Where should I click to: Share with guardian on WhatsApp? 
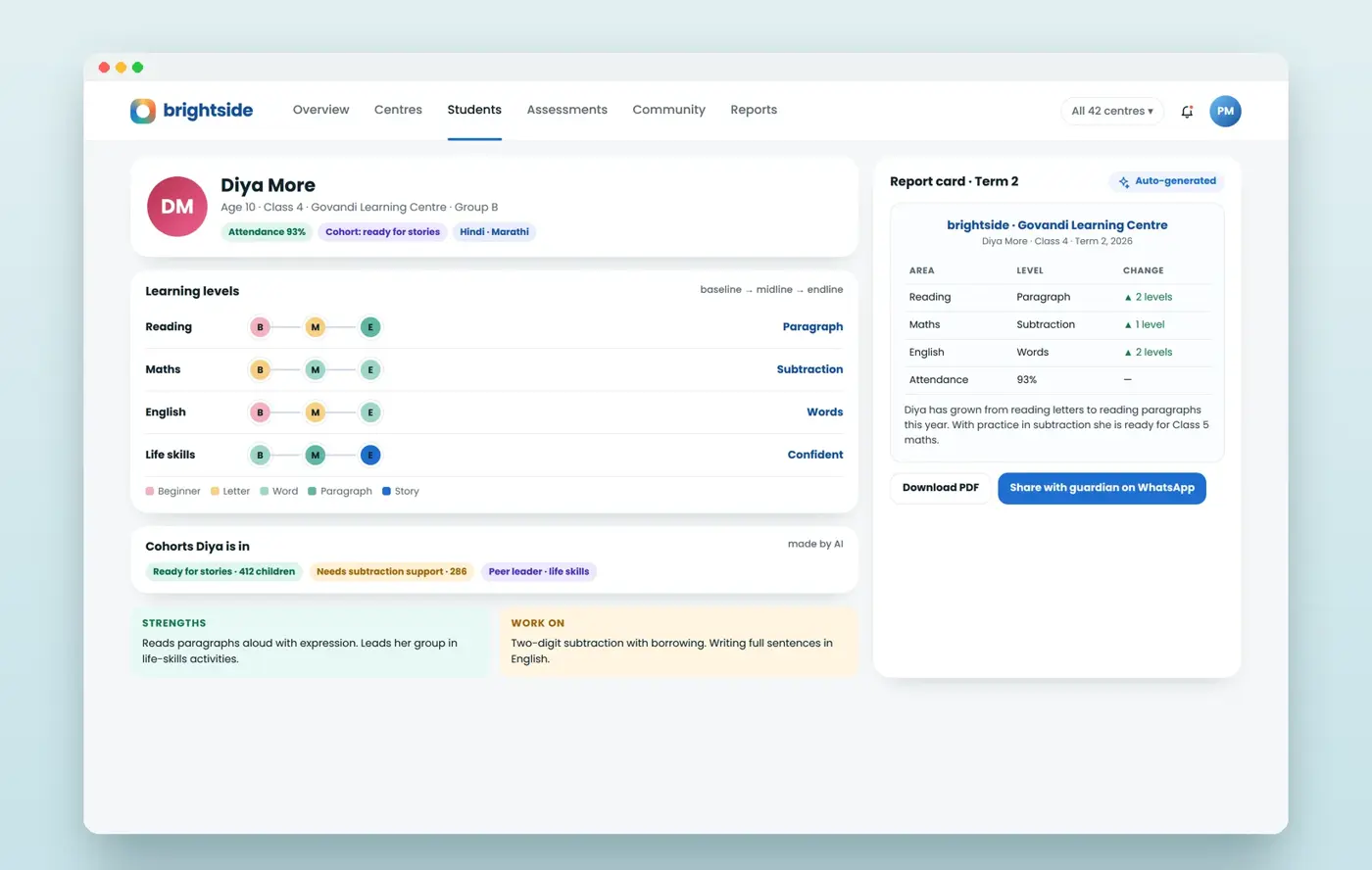pos(1102,488)
